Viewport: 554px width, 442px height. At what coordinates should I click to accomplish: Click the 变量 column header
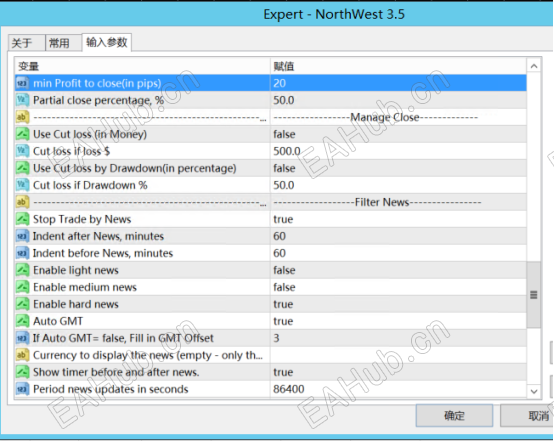click(142, 66)
